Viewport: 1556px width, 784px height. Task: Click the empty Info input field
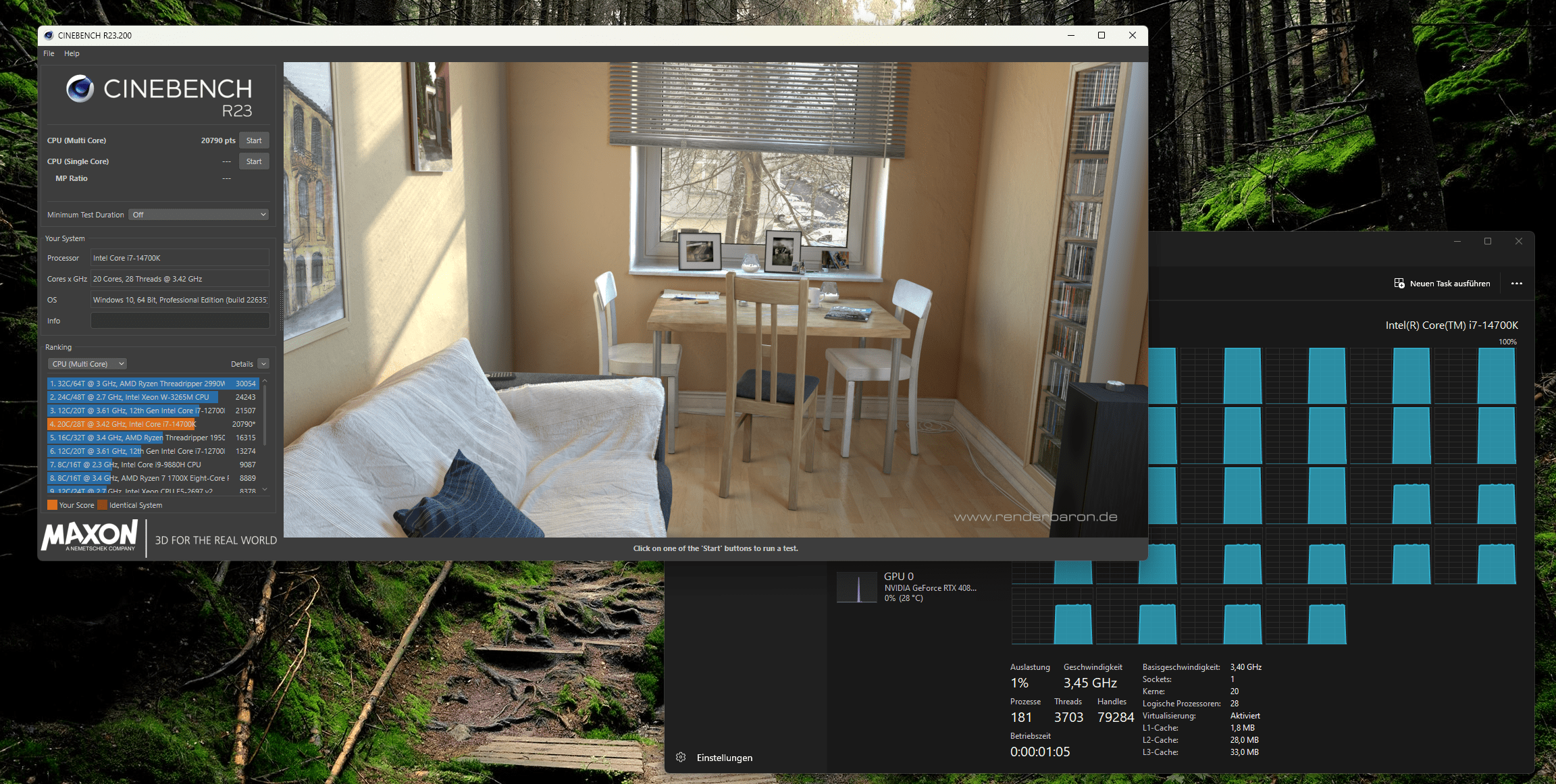coord(180,321)
